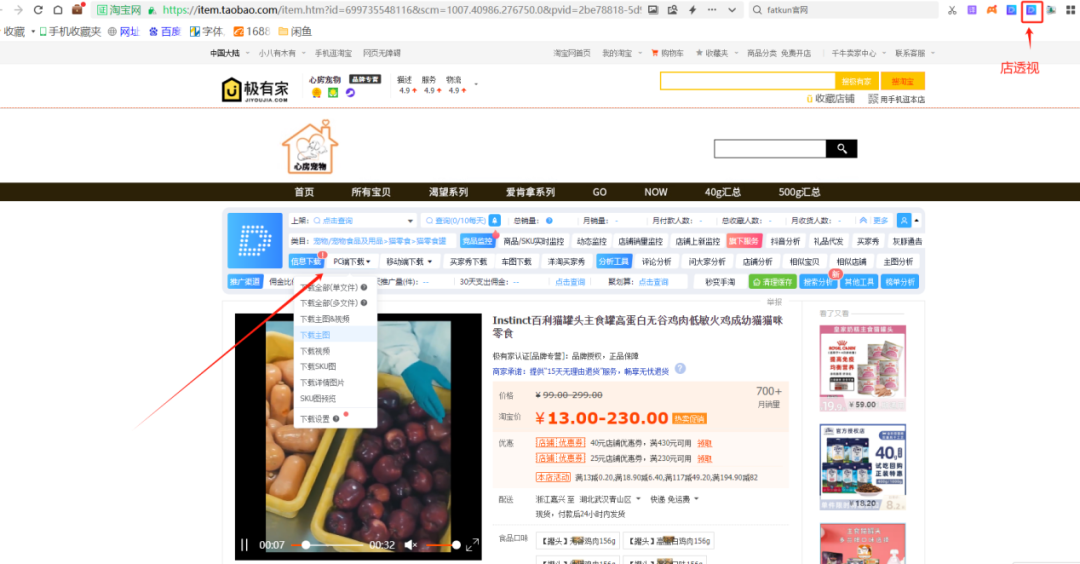Pause the product video
1080x564 pixels.
coord(245,545)
